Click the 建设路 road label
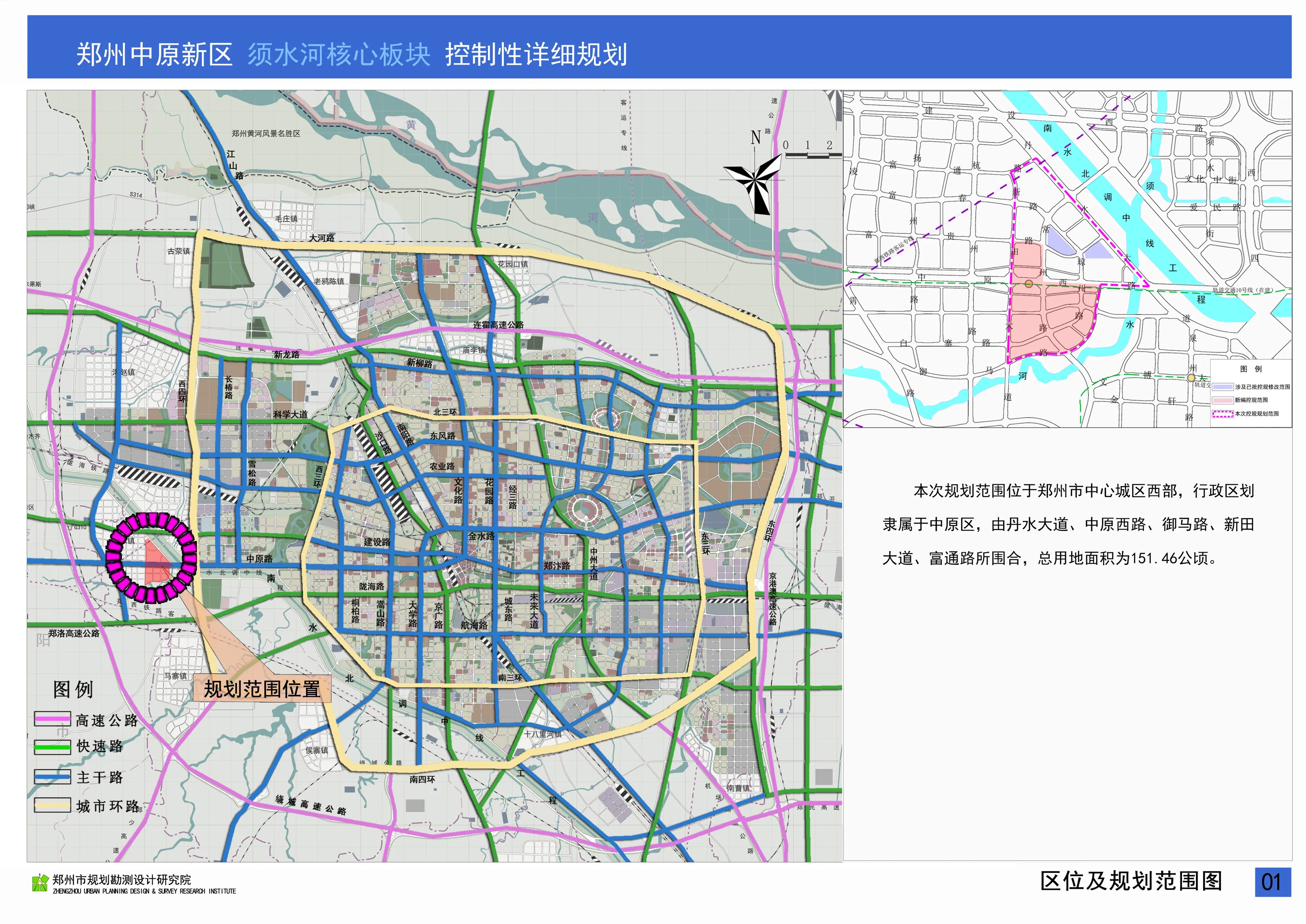 (377, 542)
